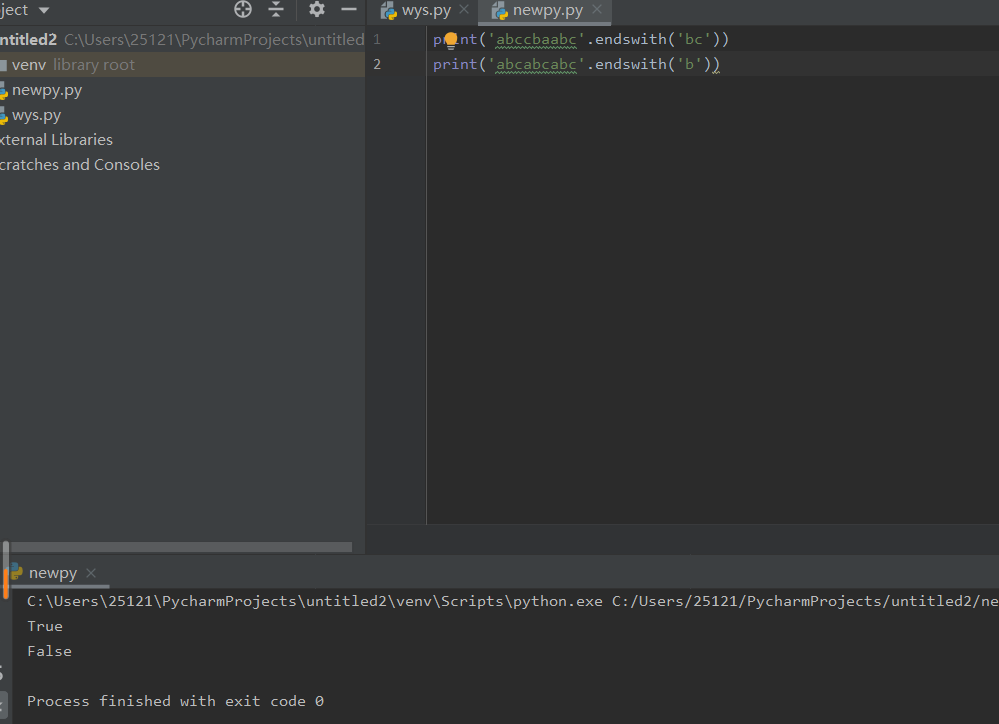Image resolution: width=999 pixels, height=724 pixels.
Task: Click the locate/scroll-from-source target icon
Action: coord(243,9)
